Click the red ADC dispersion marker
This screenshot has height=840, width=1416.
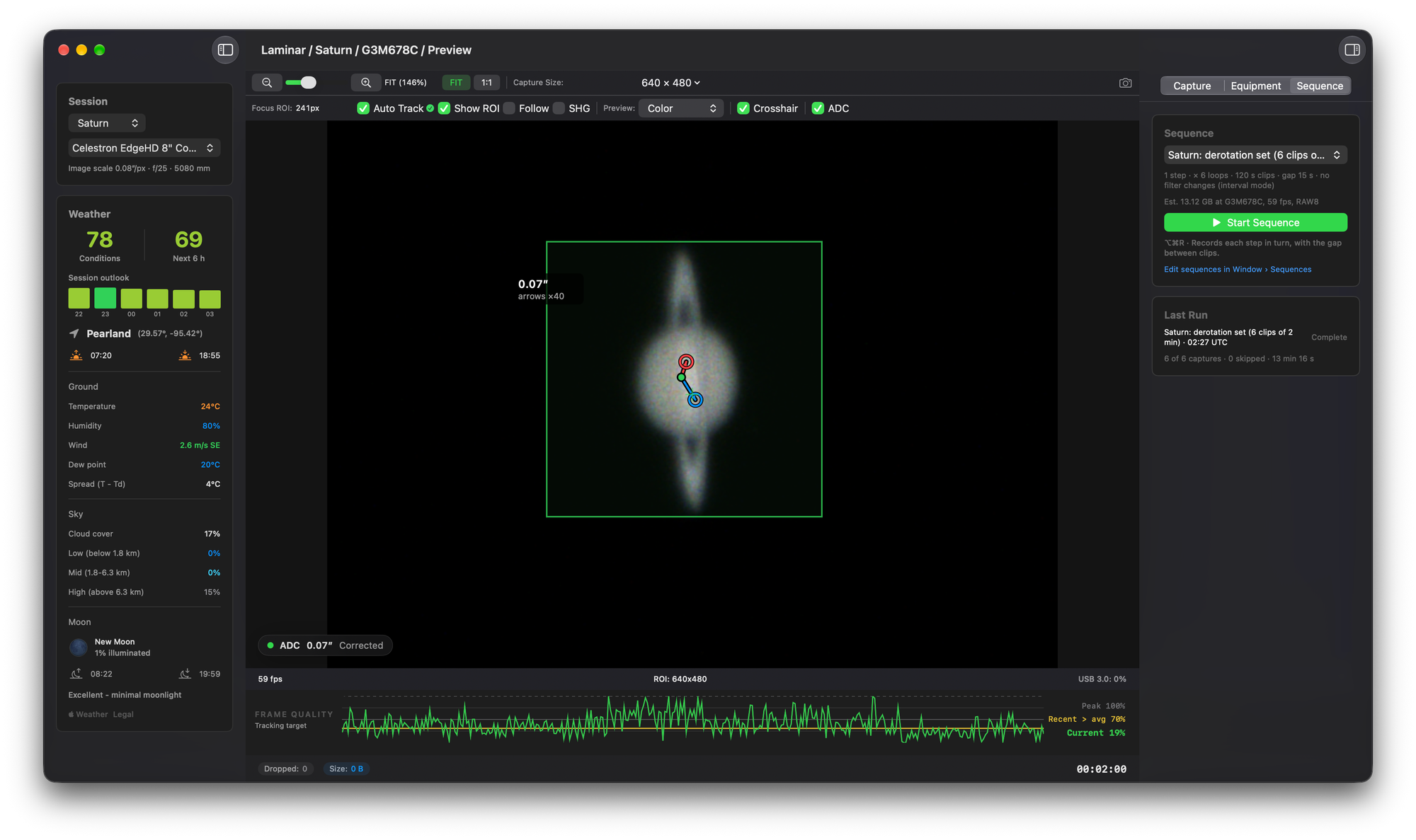coord(686,362)
